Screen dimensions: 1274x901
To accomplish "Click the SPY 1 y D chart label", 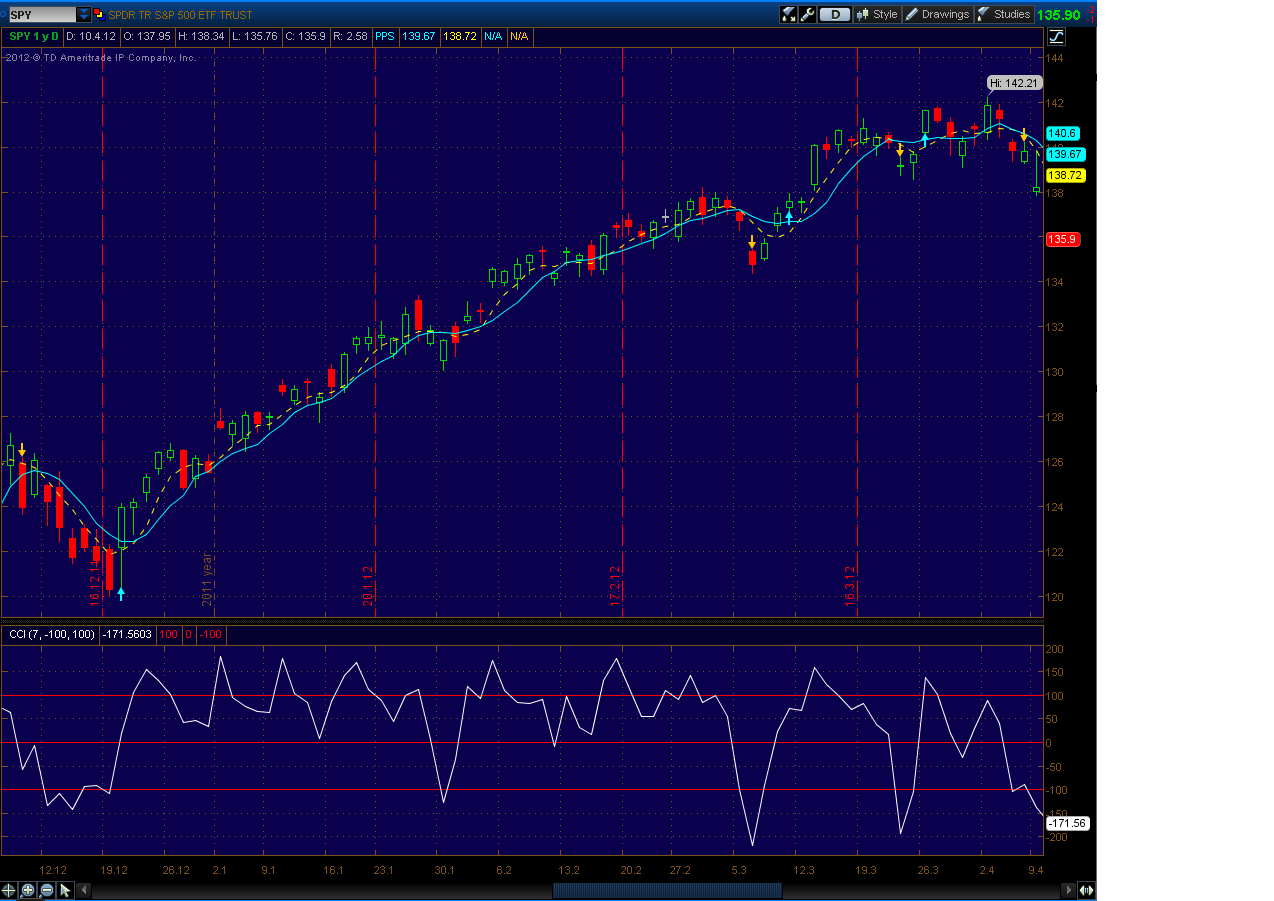I will [34, 36].
